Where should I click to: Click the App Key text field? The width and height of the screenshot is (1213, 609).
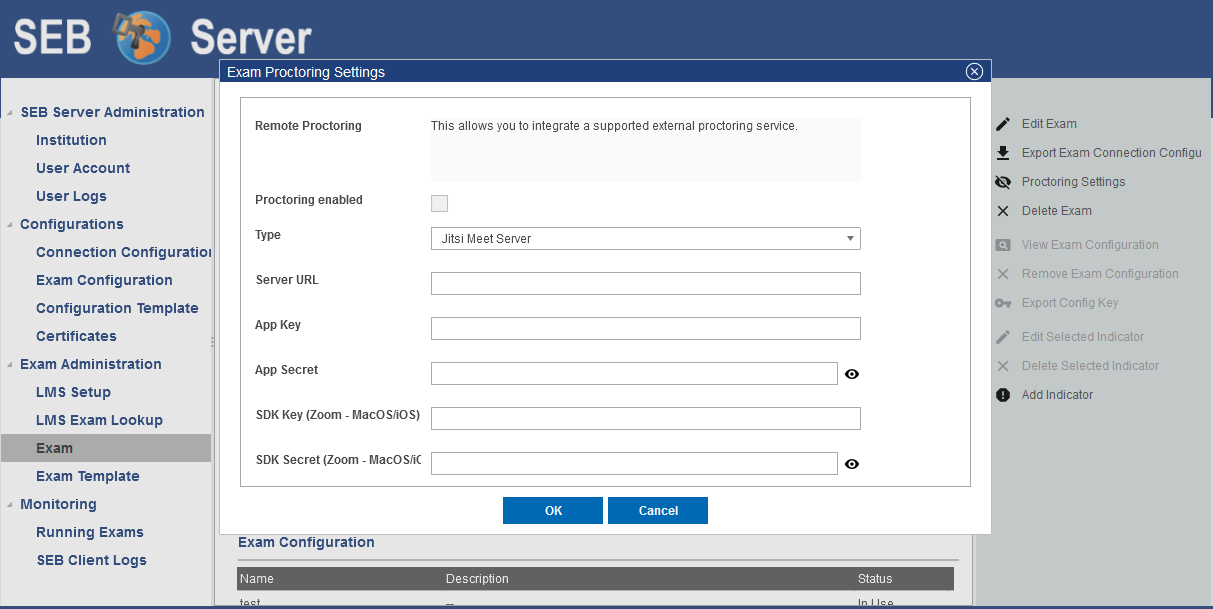pos(645,329)
